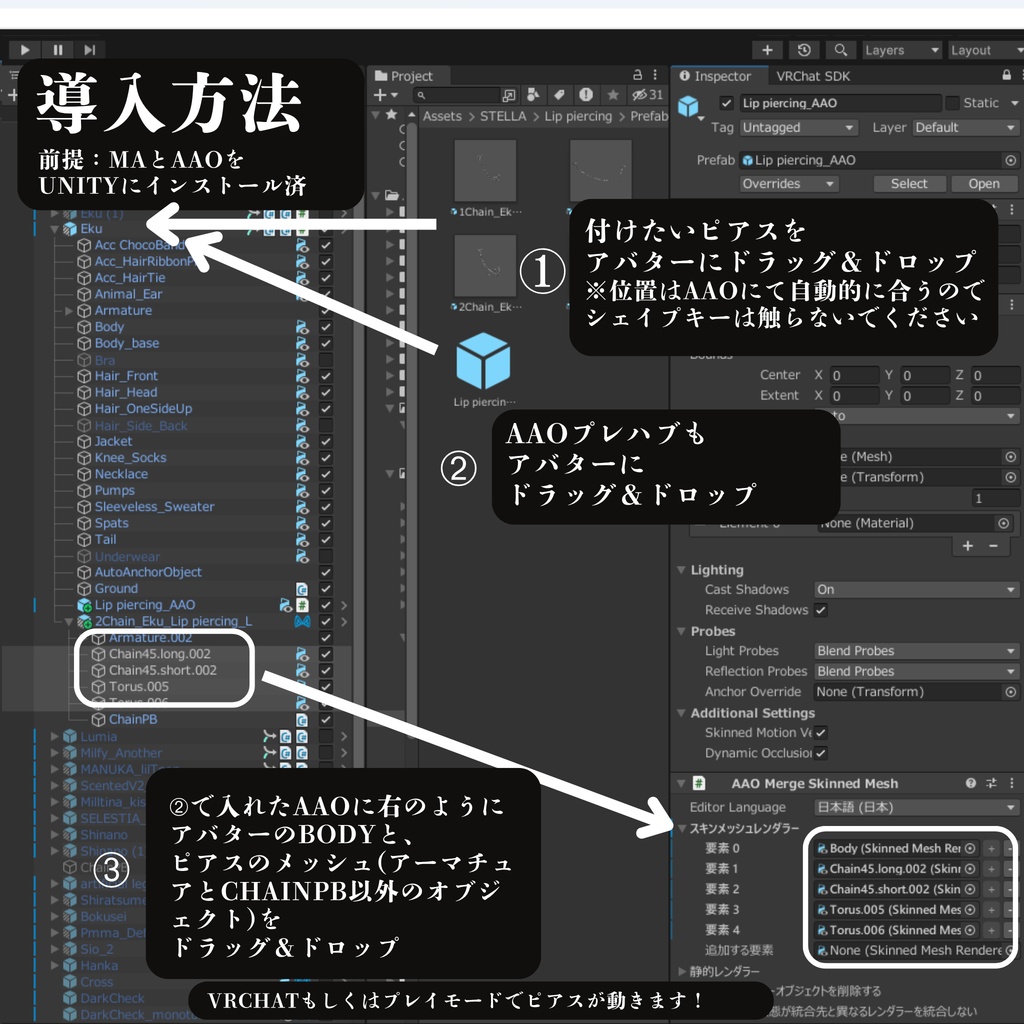Screen dimensions: 1024x1024
Task: Click the Prefab field object picker circle
Action: (x=1010, y=160)
